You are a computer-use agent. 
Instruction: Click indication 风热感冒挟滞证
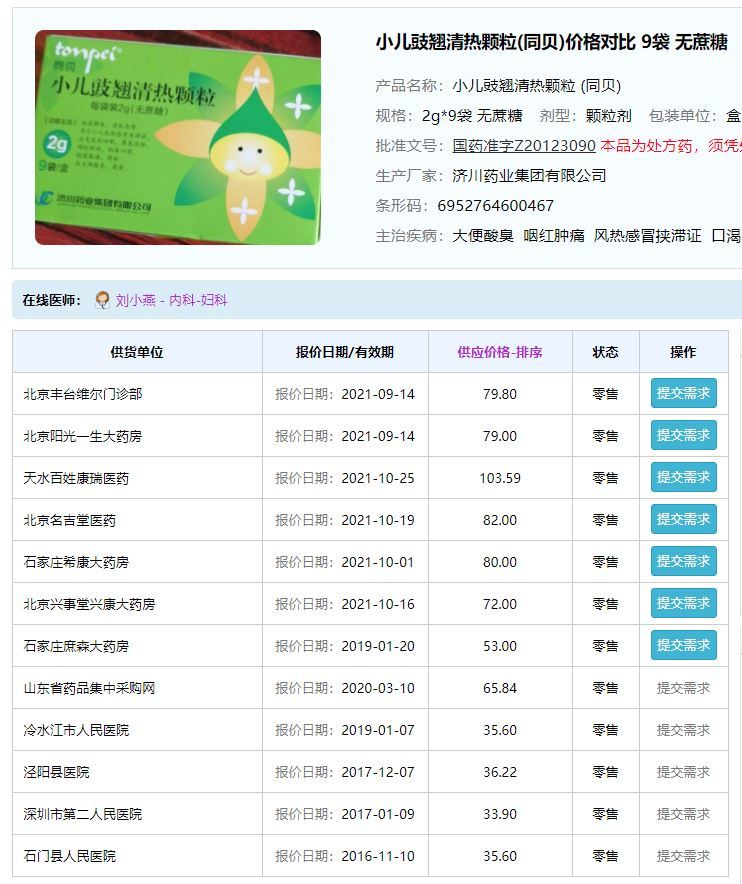click(647, 235)
